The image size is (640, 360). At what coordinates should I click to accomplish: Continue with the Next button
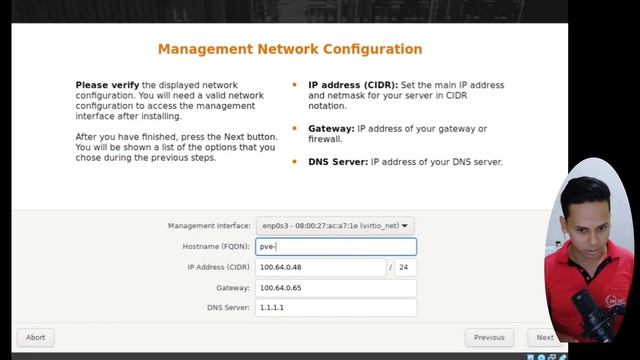[x=545, y=338]
